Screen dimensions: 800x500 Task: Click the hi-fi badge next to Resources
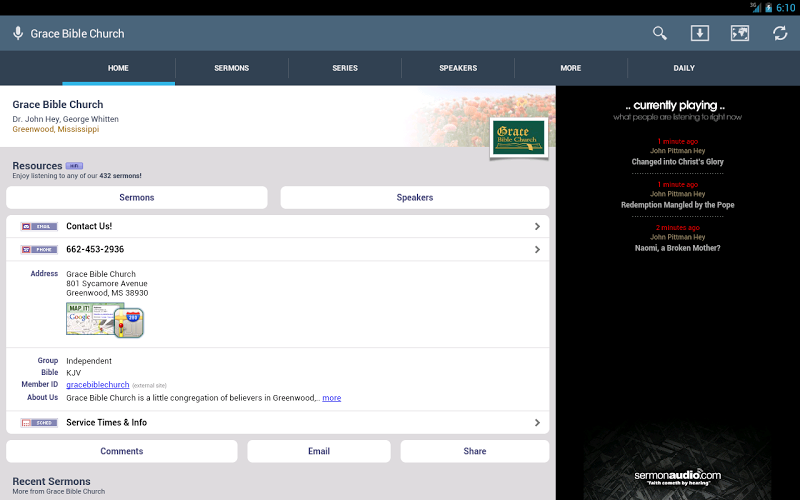(x=74, y=166)
